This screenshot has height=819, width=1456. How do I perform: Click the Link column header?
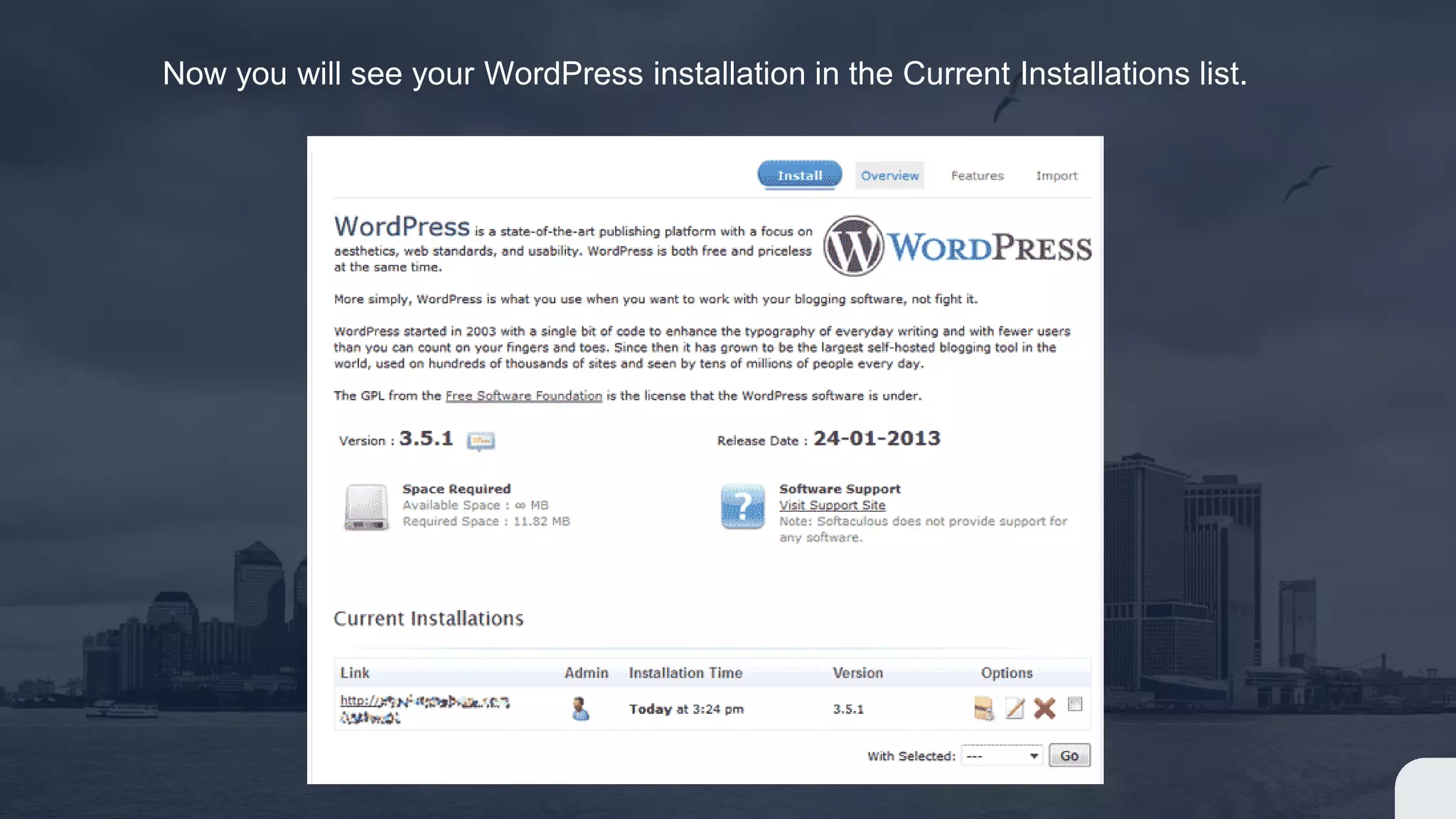click(355, 673)
